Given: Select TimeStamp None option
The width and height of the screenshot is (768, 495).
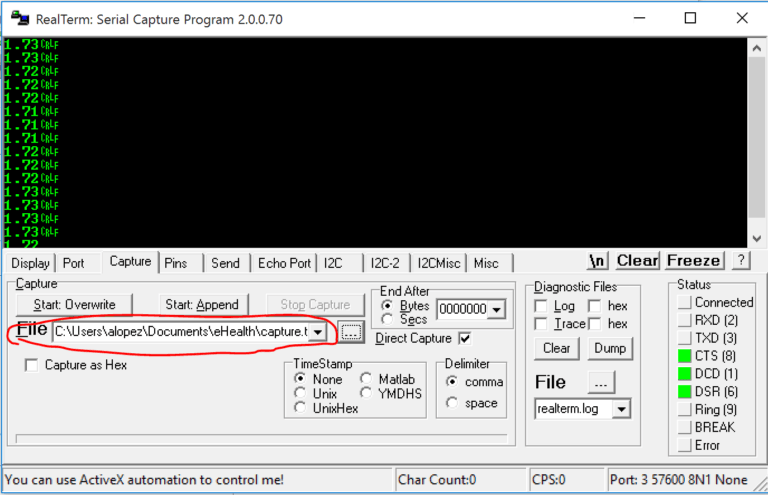Looking at the screenshot, I should pyautogui.click(x=300, y=378).
